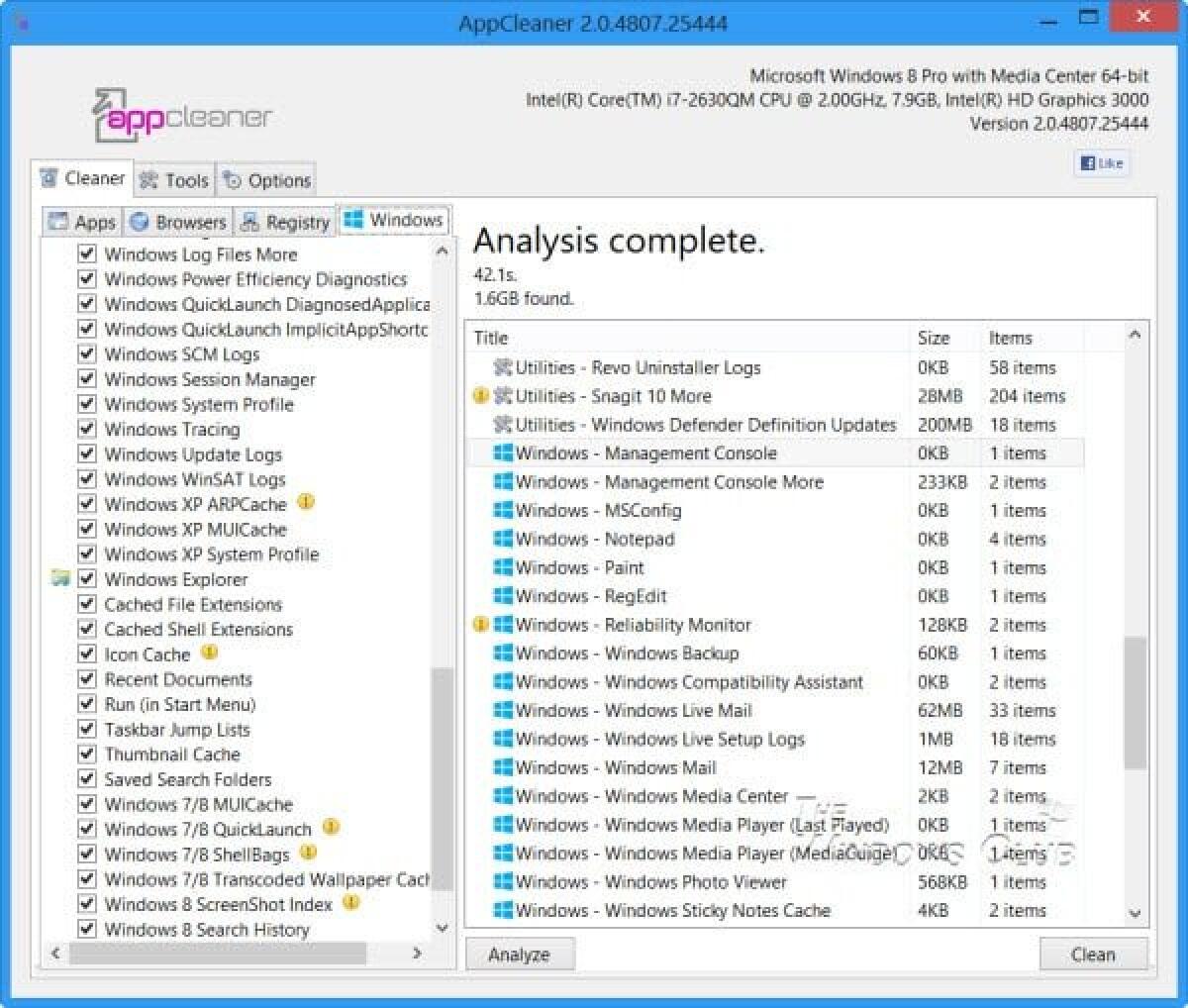Click the AppCleaner logo
The image size is (1188, 1008).
click(x=176, y=114)
